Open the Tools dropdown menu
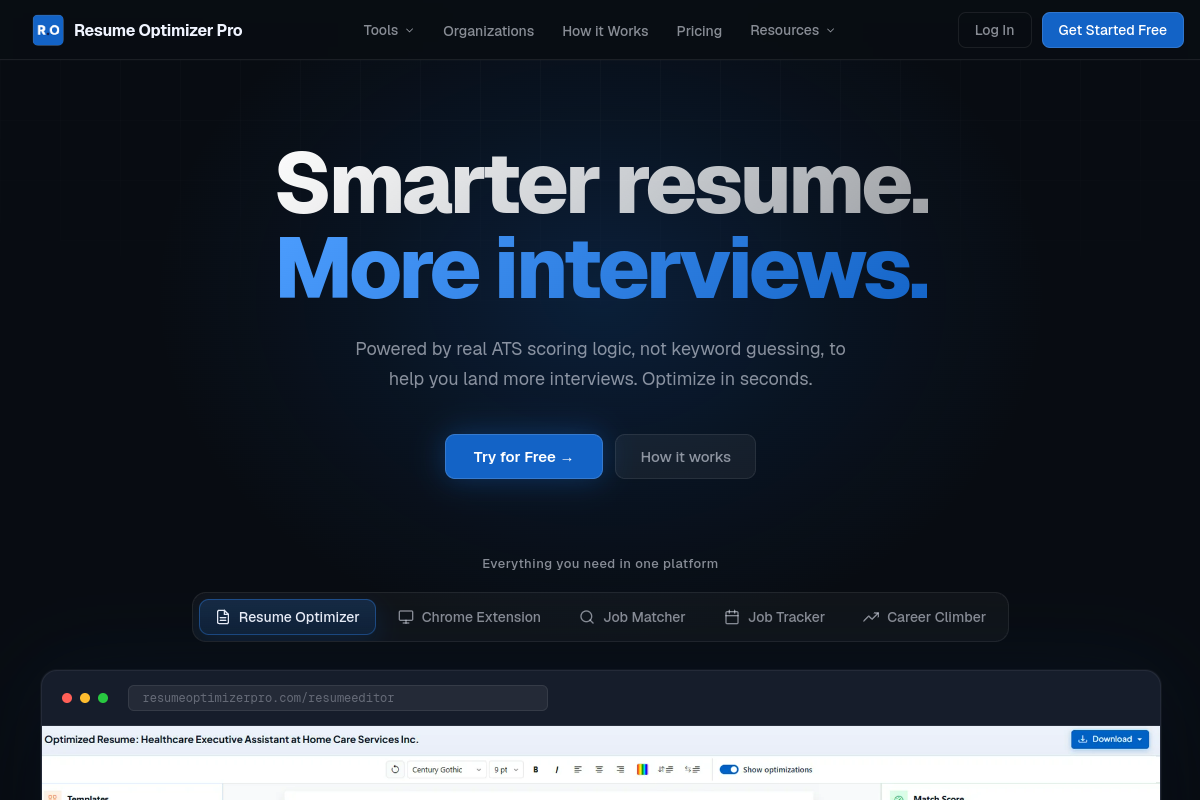Viewport: 1200px width, 800px height. [x=388, y=30]
